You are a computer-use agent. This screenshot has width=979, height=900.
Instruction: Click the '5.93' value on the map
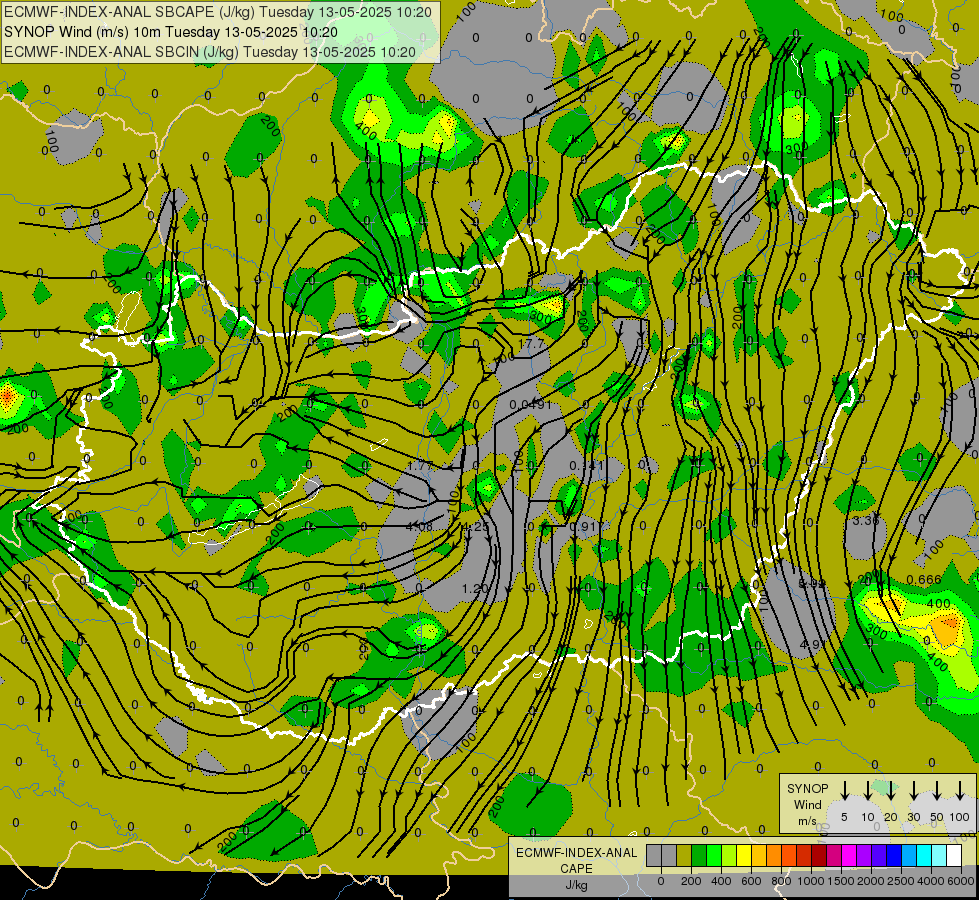tap(812, 584)
